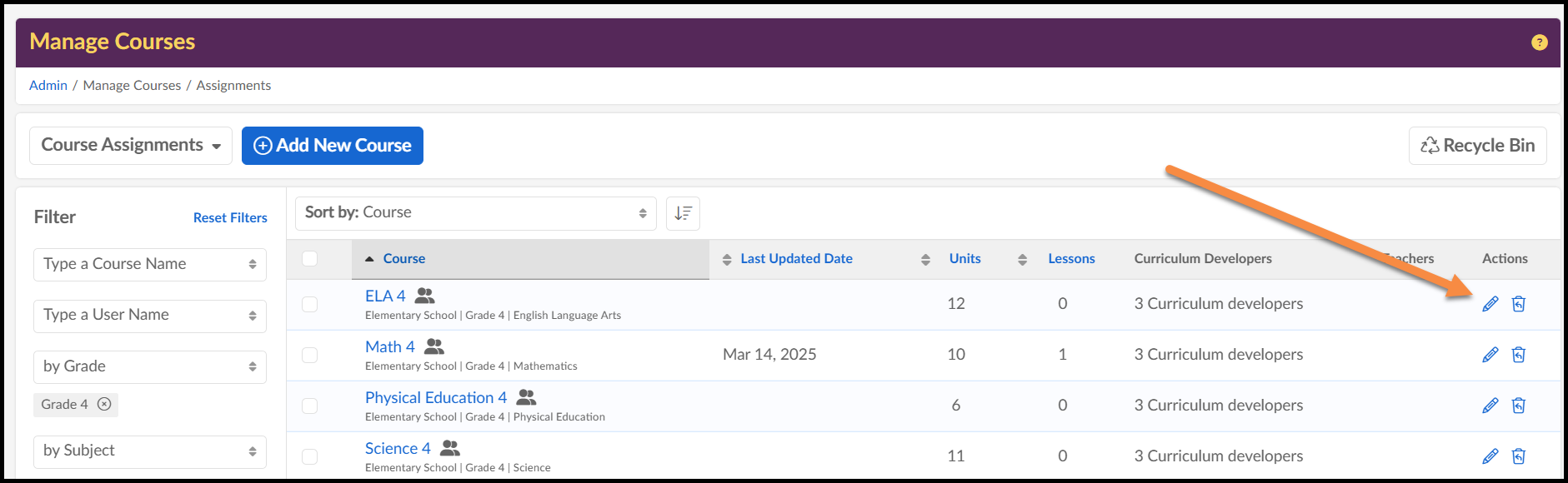Sort table by Last Updated Date column

tap(796, 259)
